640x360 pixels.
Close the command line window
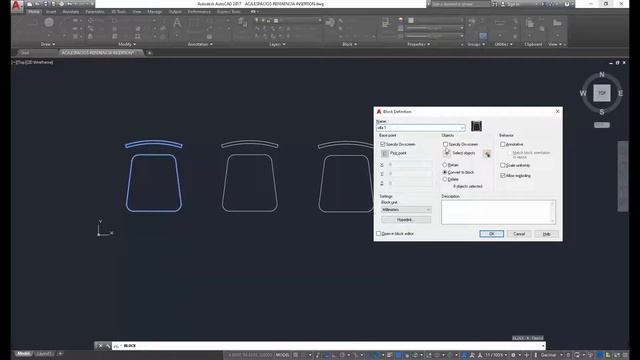tap(100, 346)
